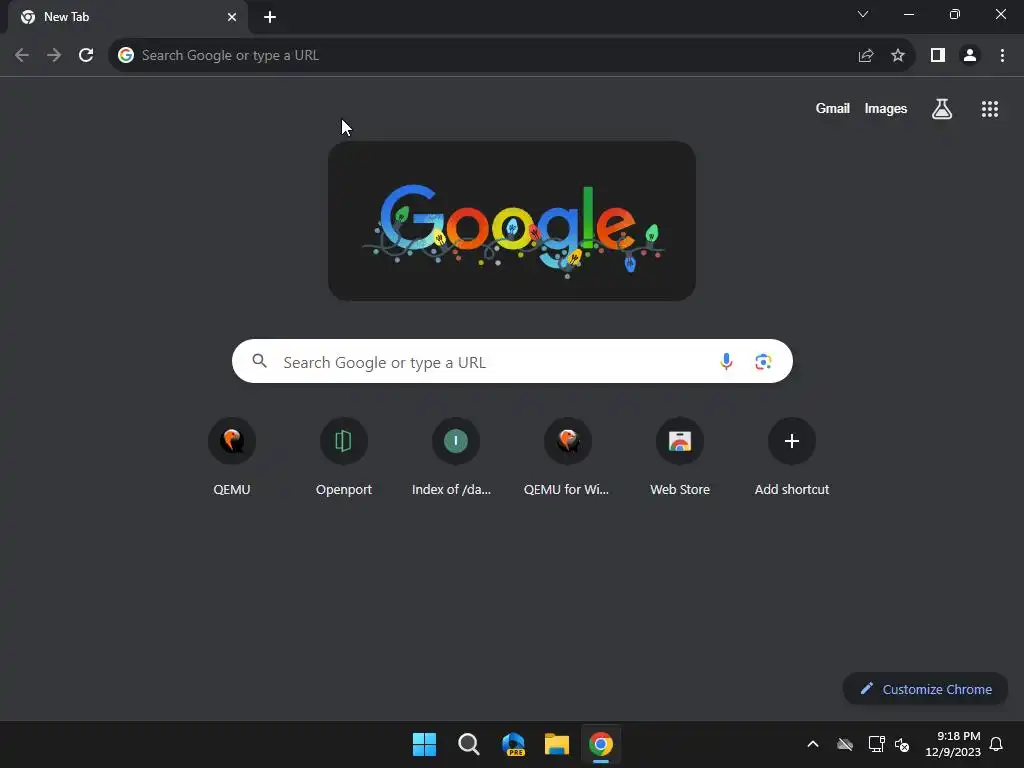The width and height of the screenshot is (1024, 768).
Task: Open the QEMU for Wi... shortcut
Action: pyautogui.click(x=568, y=457)
